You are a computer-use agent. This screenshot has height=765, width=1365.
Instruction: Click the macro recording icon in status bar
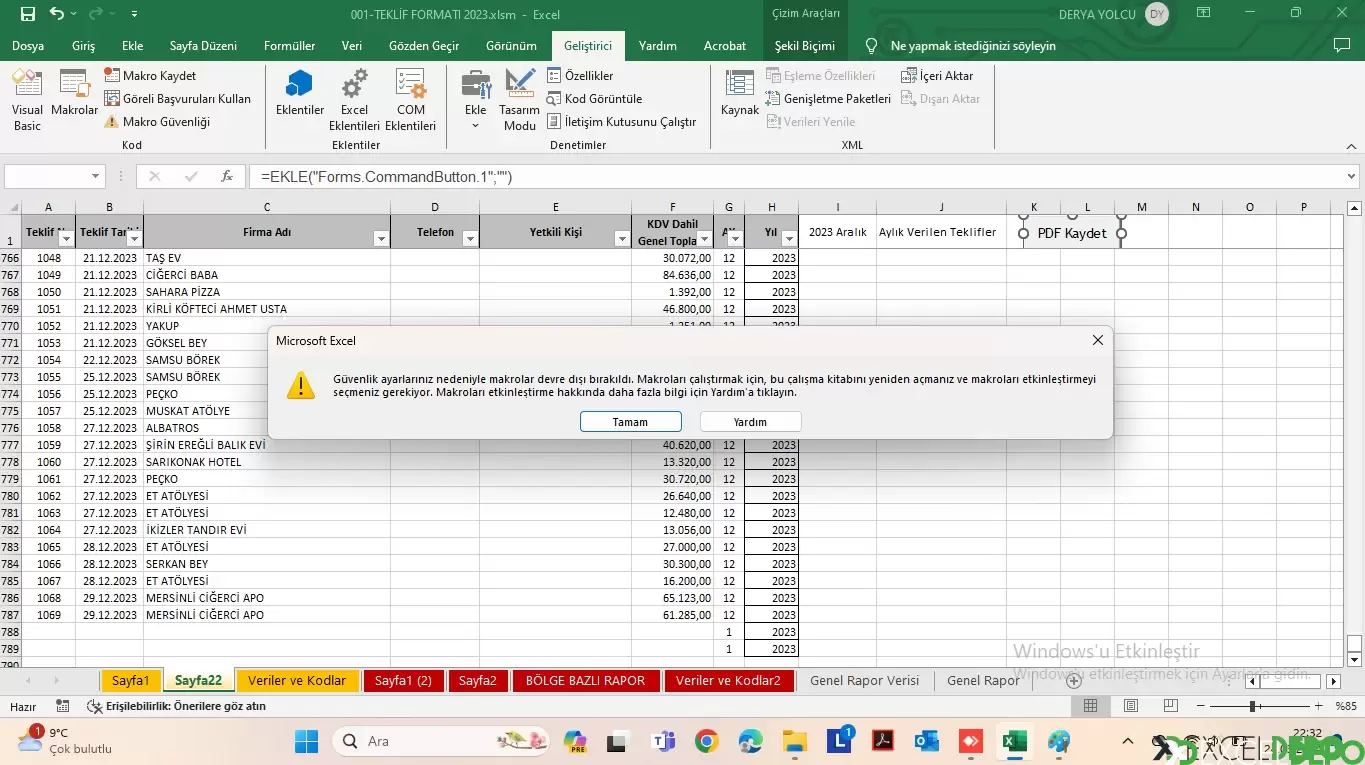click(63, 706)
